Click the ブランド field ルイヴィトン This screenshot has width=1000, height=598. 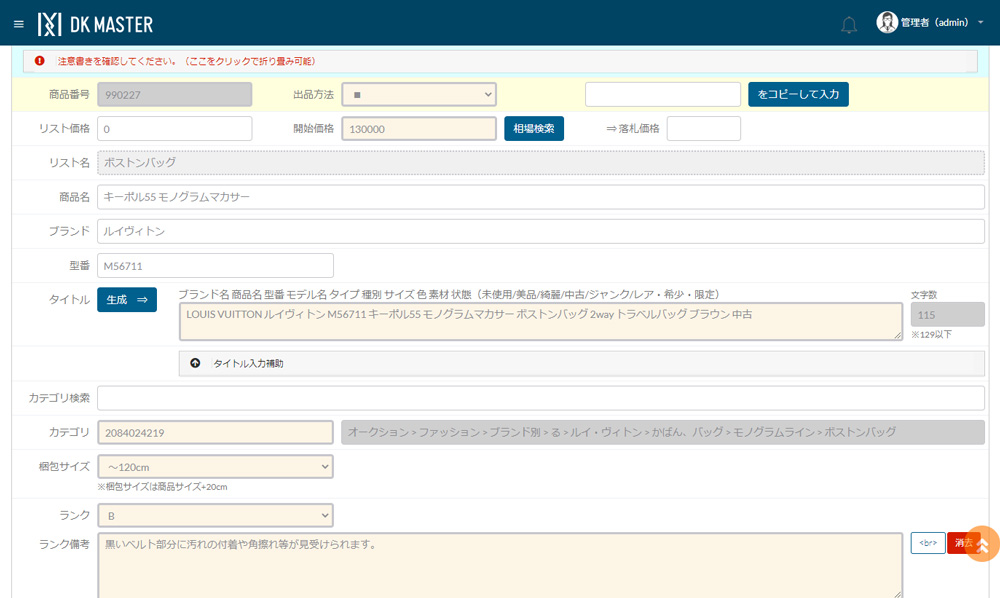[x=541, y=231]
